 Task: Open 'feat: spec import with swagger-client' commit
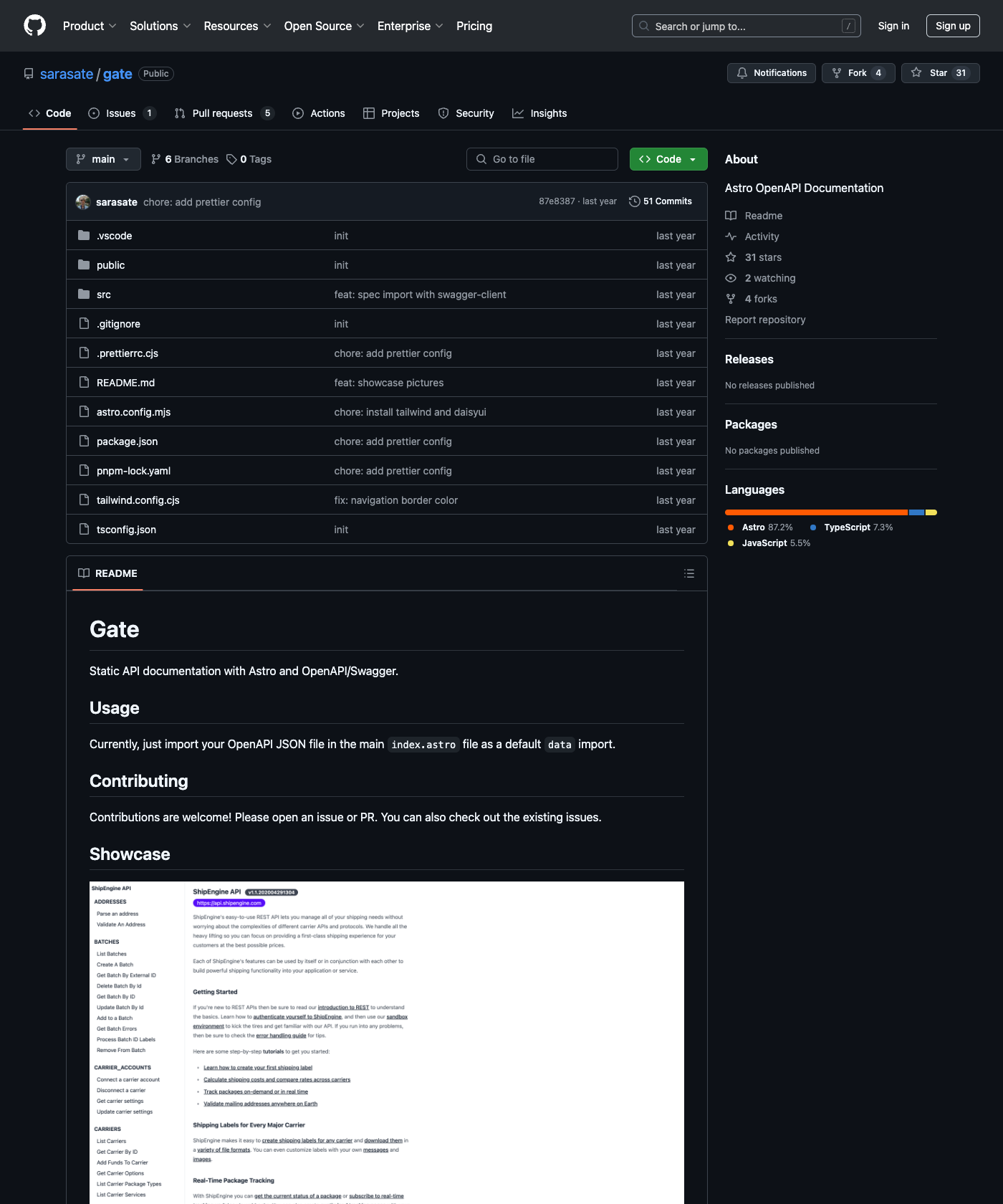click(x=420, y=295)
